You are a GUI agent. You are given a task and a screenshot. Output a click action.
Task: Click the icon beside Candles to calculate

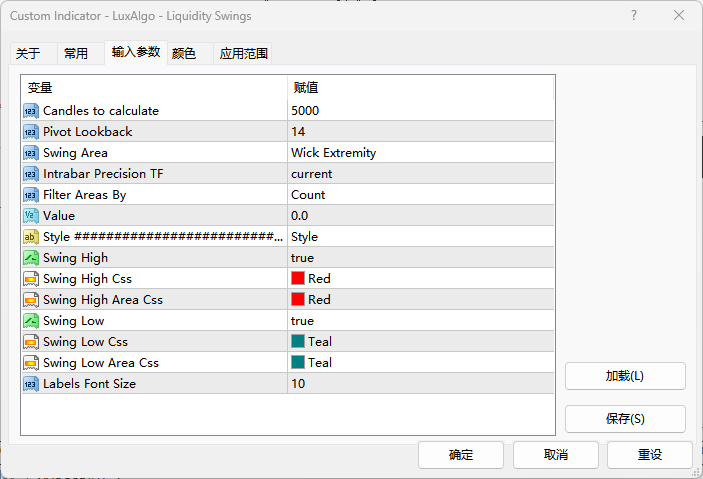pyautogui.click(x=30, y=111)
